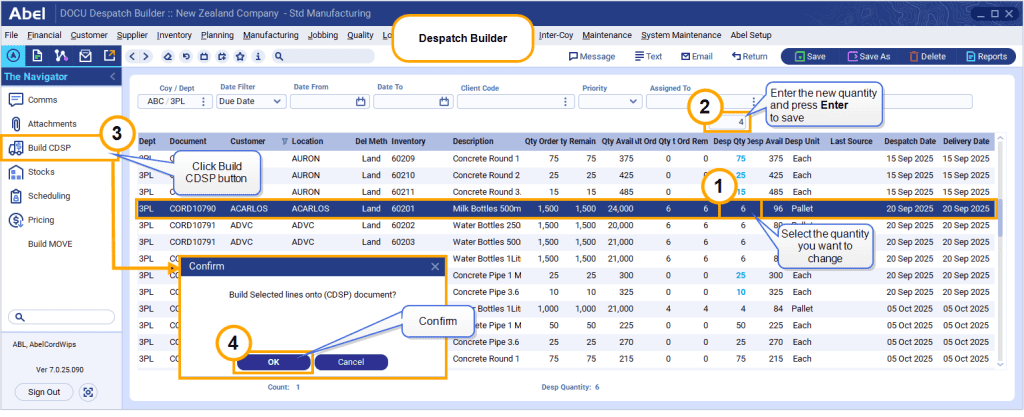Image resolution: width=1024 pixels, height=417 pixels.
Task: Expand the Date Filter dropdown
Action: 277,101
